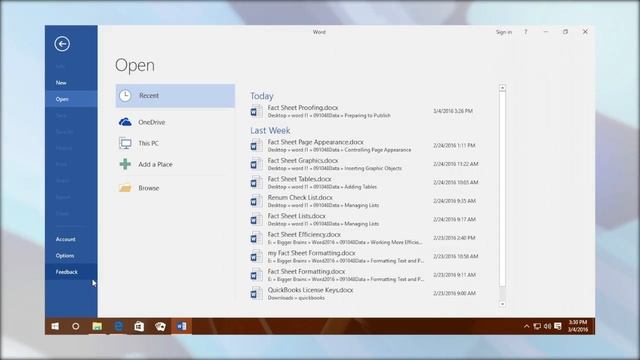Open the Action Center notification icon

coord(558,326)
